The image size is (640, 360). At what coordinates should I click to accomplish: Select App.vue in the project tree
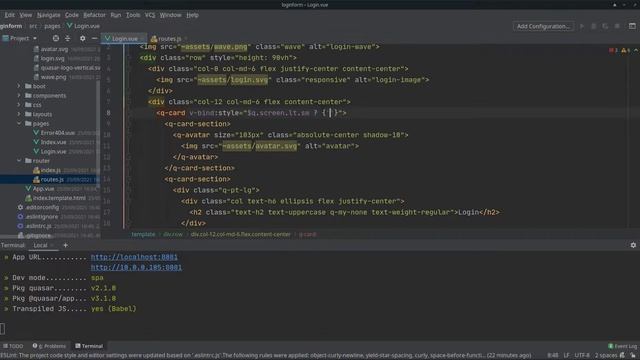click(43, 189)
